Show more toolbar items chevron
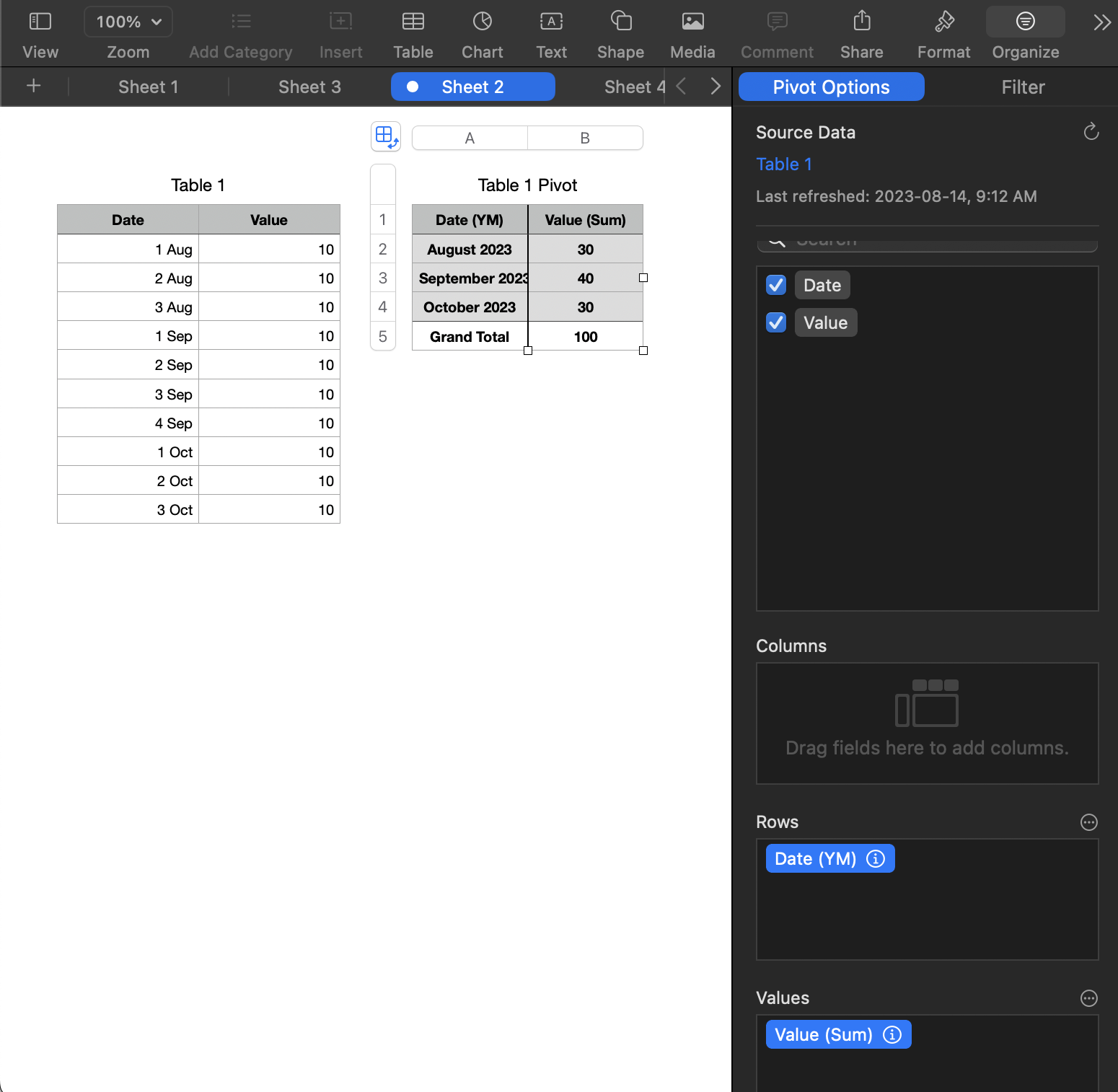 1101,22
